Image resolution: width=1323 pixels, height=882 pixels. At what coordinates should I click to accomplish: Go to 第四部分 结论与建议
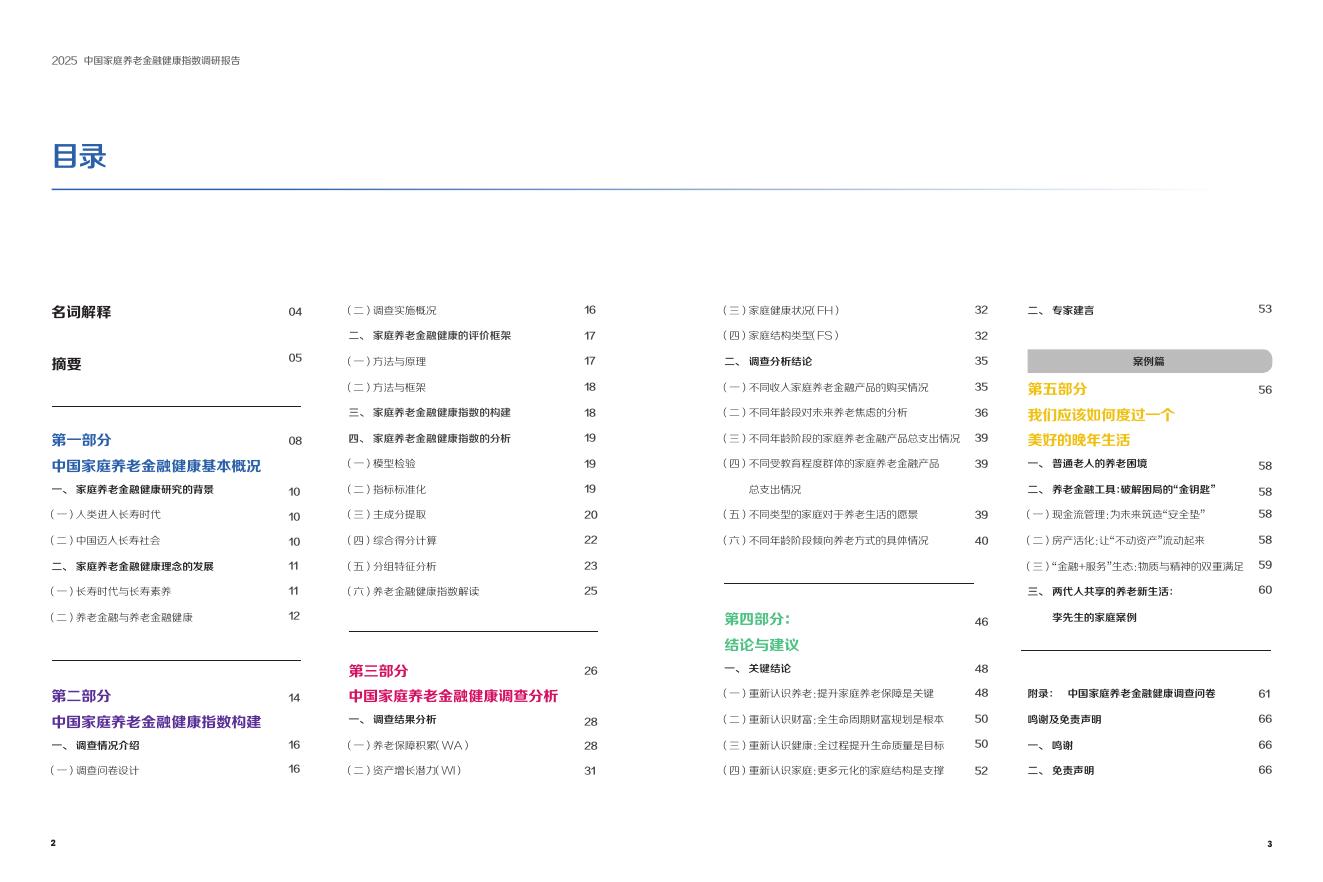click(x=761, y=645)
